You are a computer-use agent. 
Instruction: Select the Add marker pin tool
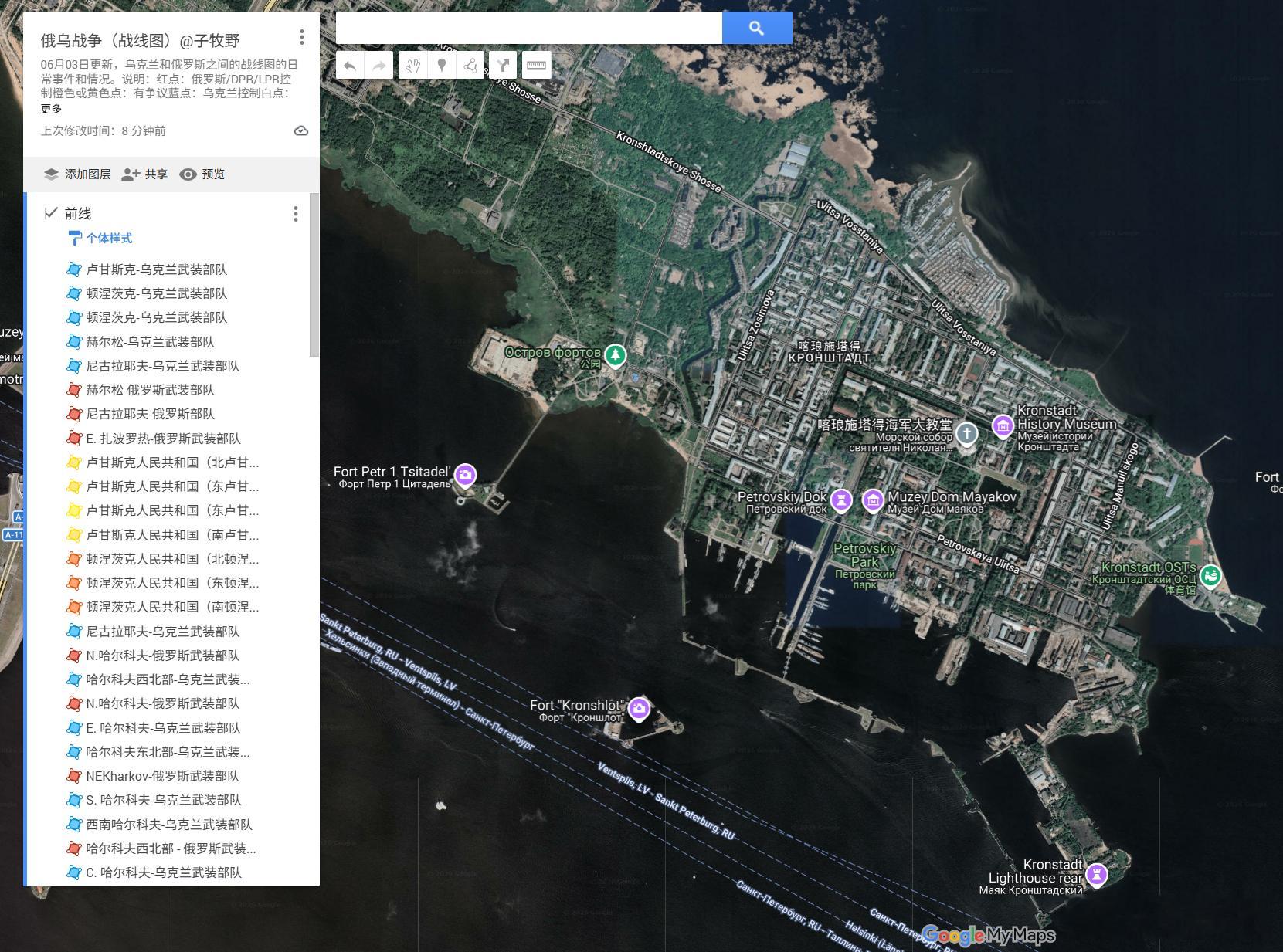(x=442, y=66)
